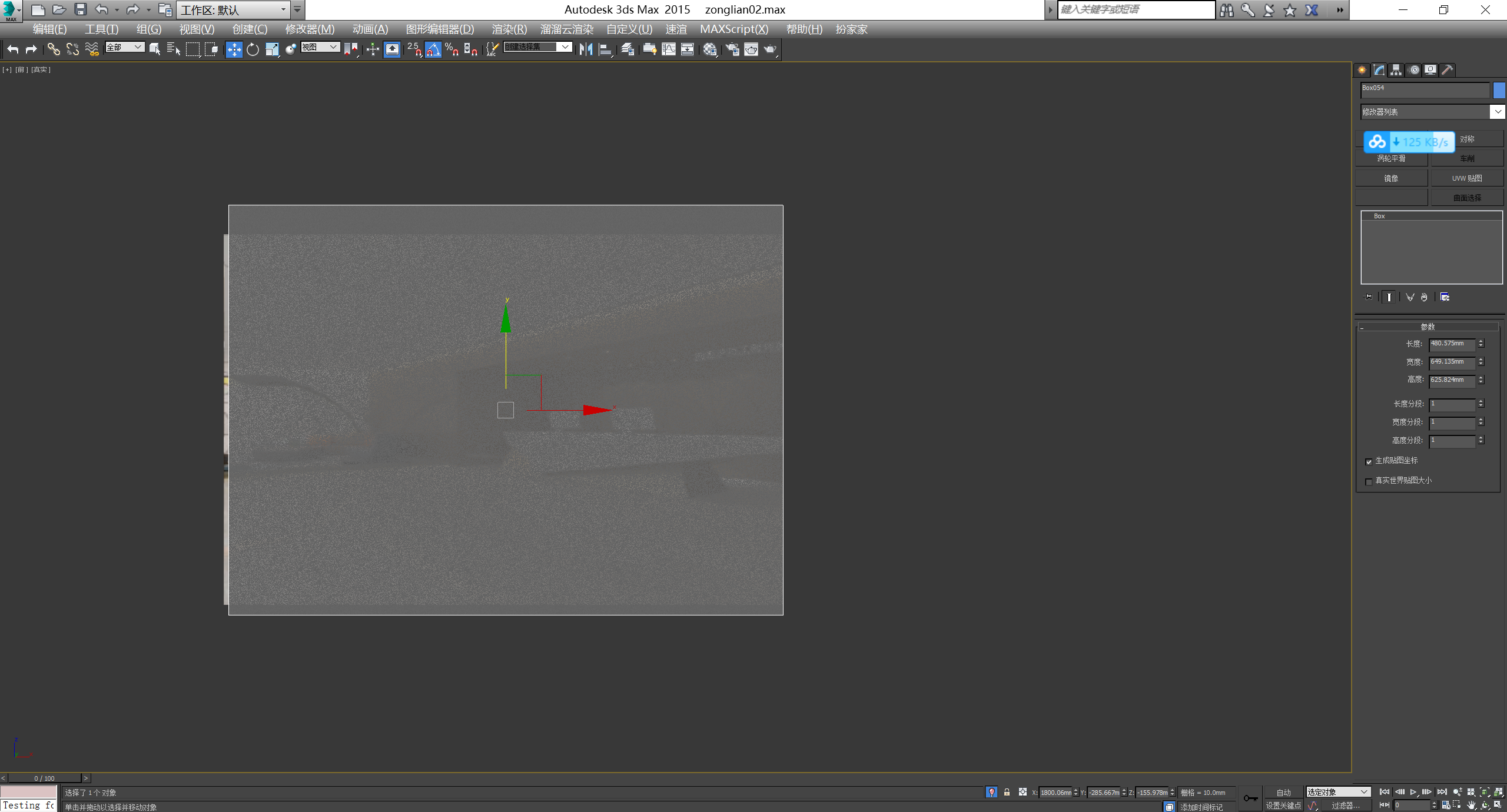The height and width of the screenshot is (812, 1507).
Task: Toggle Keyboard Shortcut Override button
Action: pyautogui.click(x=392, y=49)
